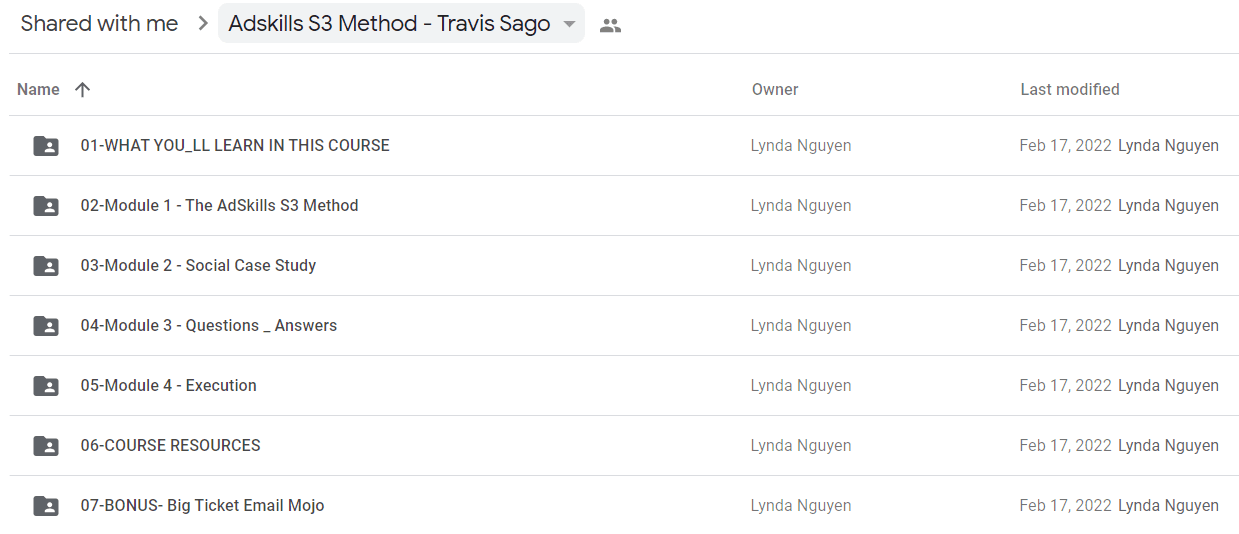Click the breadcrumb chevron after Shared with me
The height and width of the screenshot is (534, 1239).
point(202,24)
